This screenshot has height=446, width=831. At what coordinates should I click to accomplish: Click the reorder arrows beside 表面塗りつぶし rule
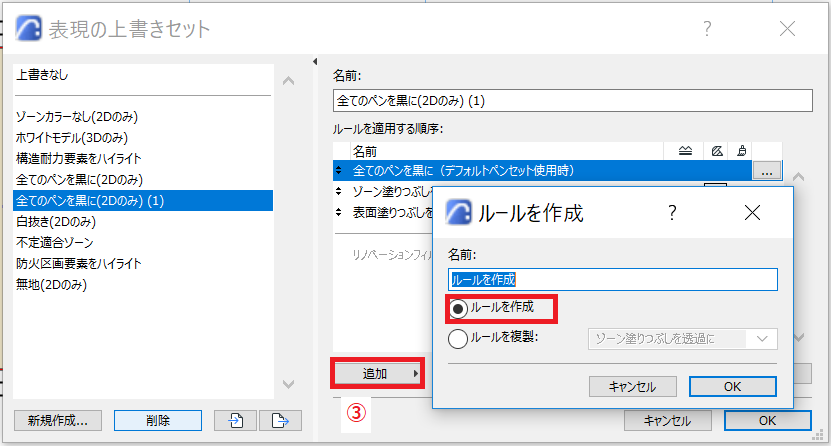point(339,212)
